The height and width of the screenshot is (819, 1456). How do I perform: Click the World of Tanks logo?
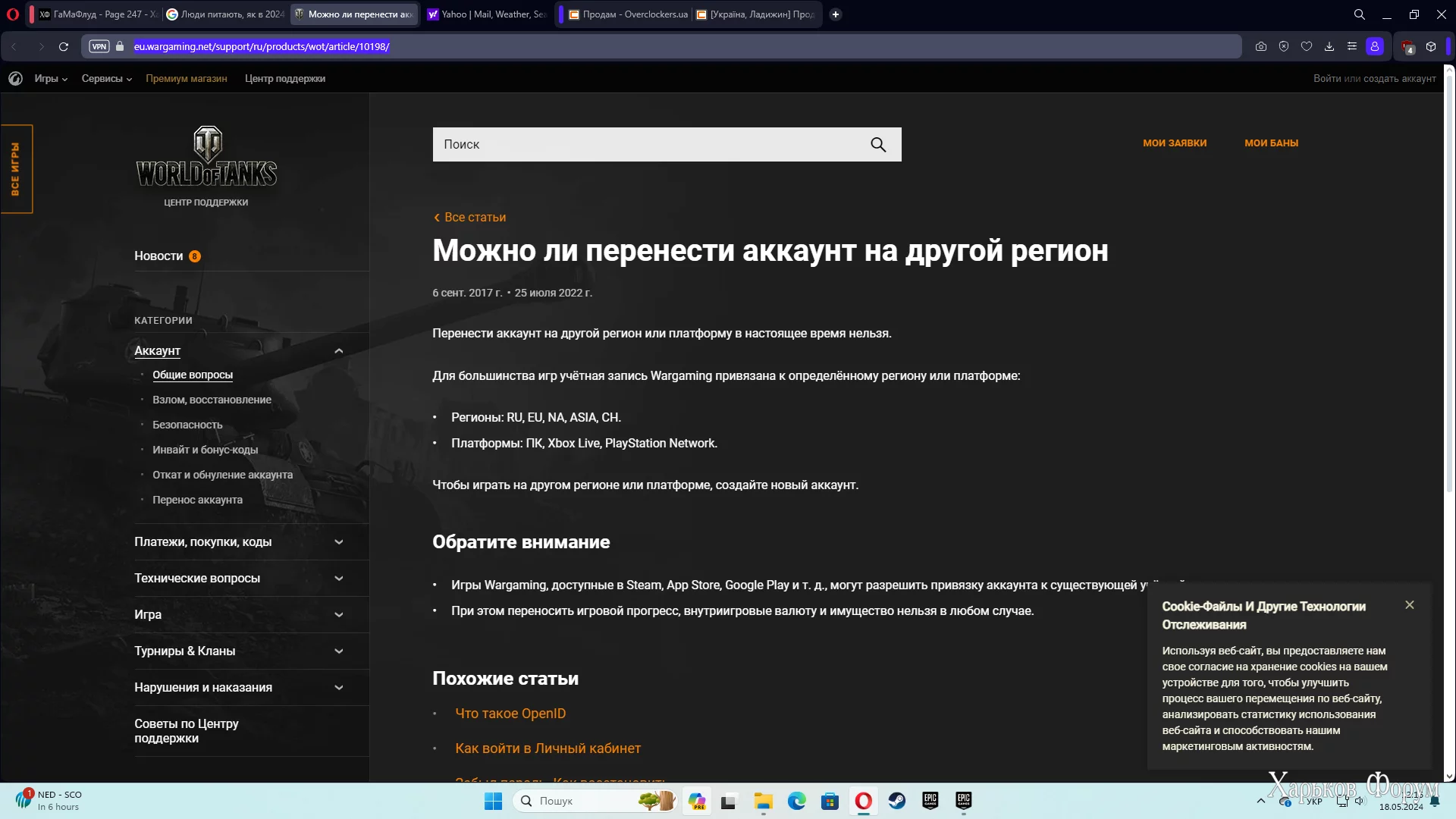[x=206, y=158]
